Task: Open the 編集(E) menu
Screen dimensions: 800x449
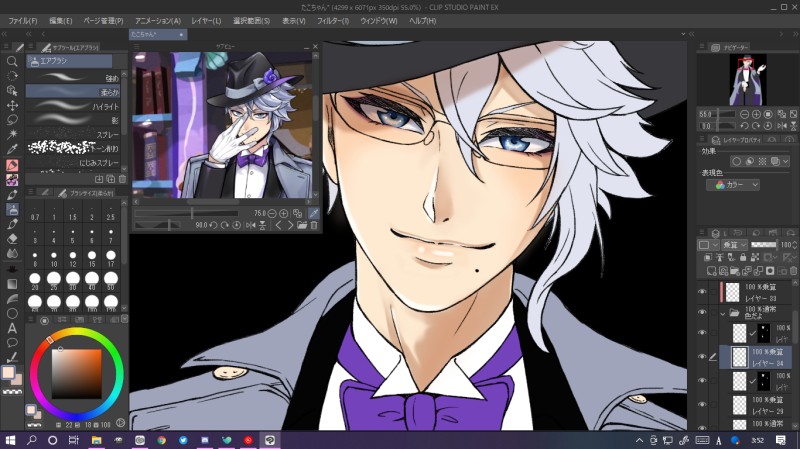Action: tap(60, 21)
